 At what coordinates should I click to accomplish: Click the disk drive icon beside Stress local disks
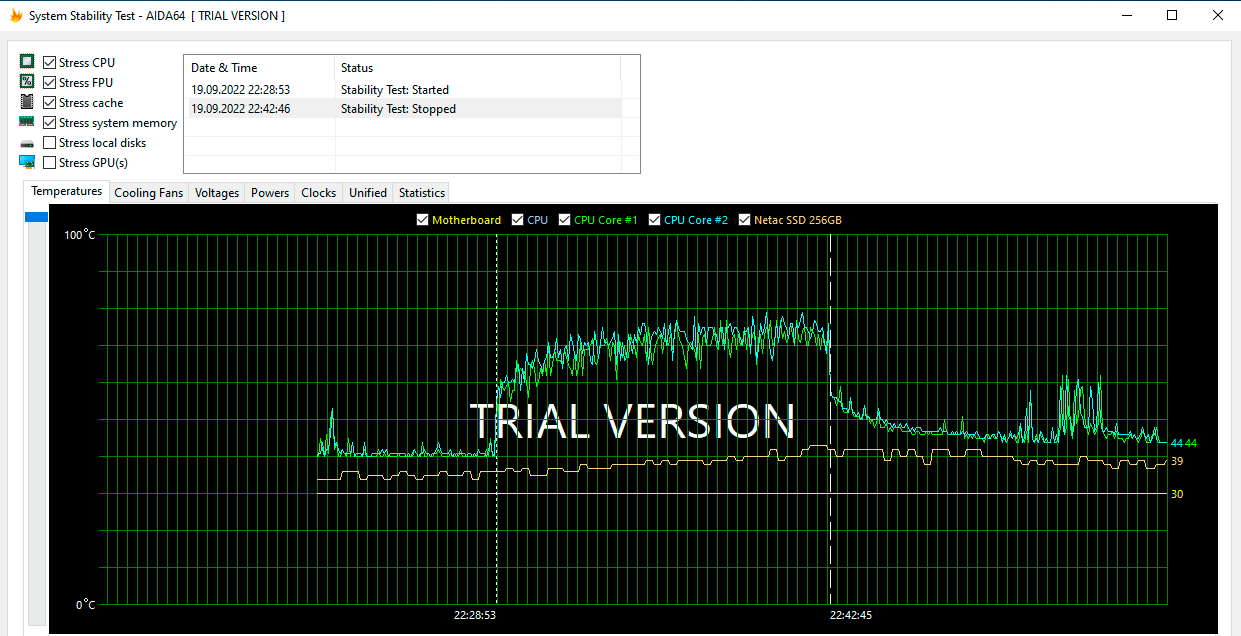point(27,143)
